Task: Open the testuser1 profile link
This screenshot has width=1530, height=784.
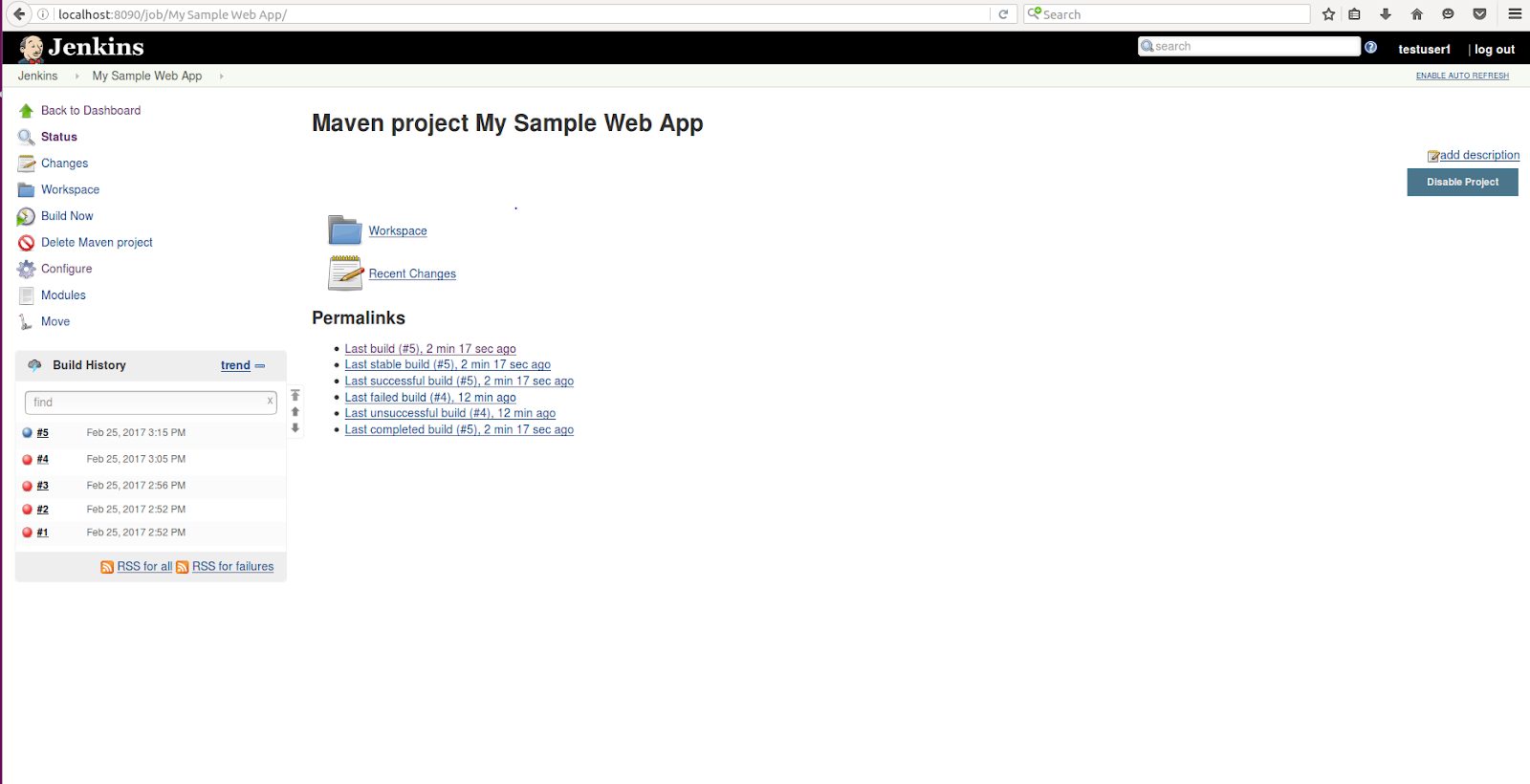Action: point(1424,50)
